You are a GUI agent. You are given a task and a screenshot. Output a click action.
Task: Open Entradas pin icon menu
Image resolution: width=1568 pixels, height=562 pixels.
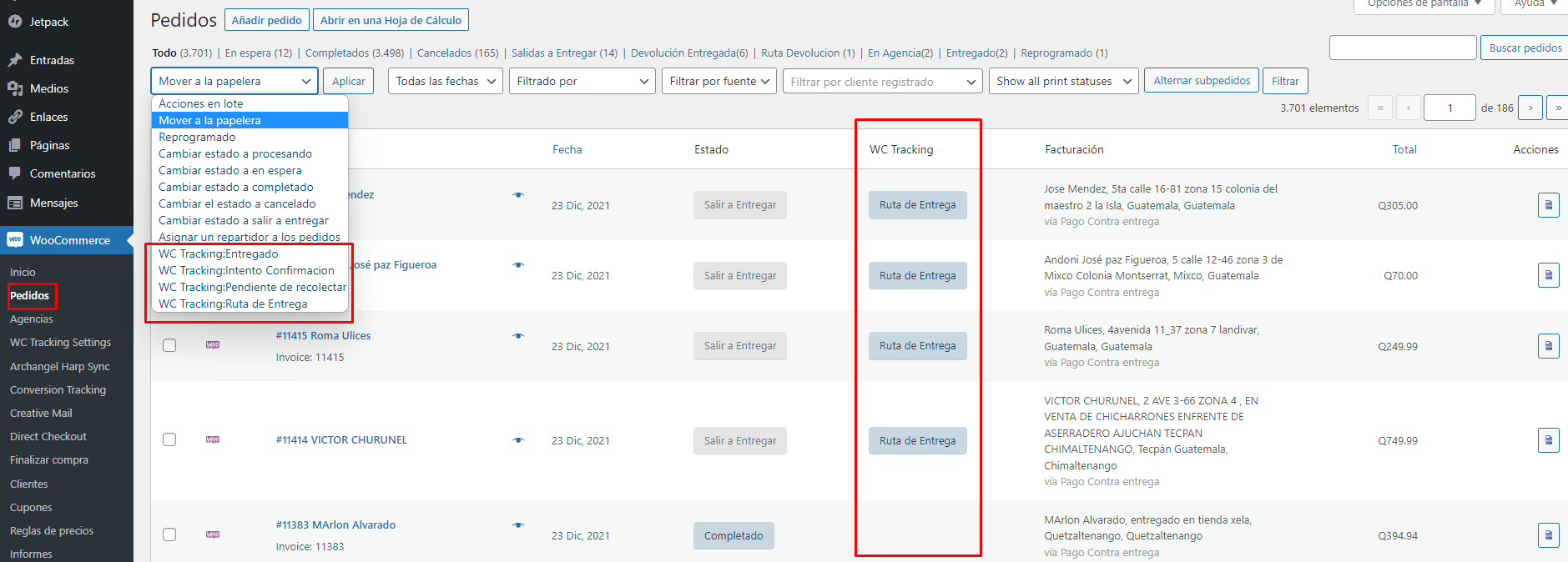click(x=15, y=60)
